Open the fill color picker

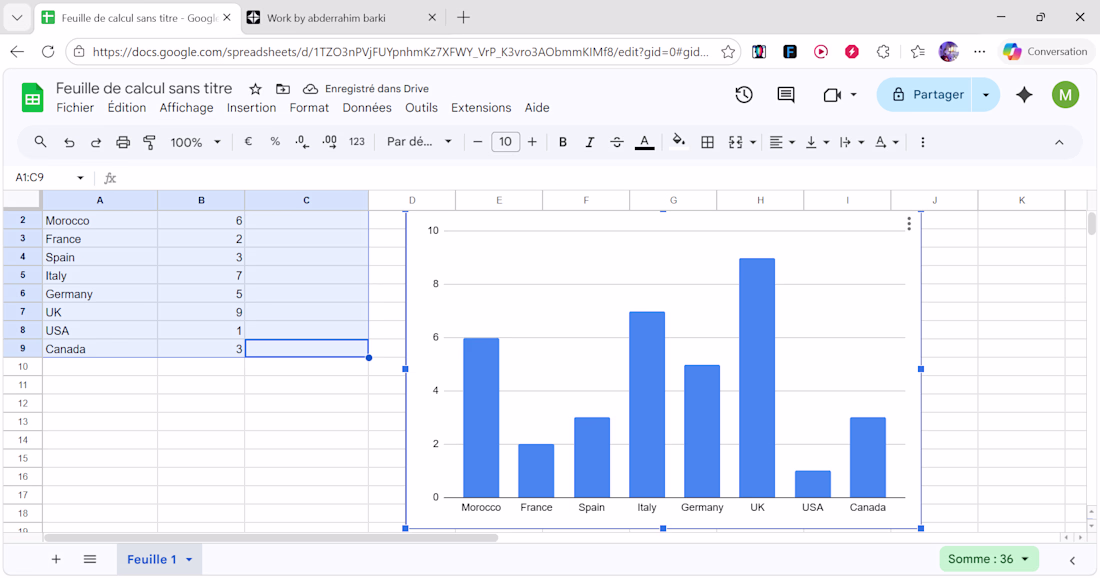tap(678, 142)
